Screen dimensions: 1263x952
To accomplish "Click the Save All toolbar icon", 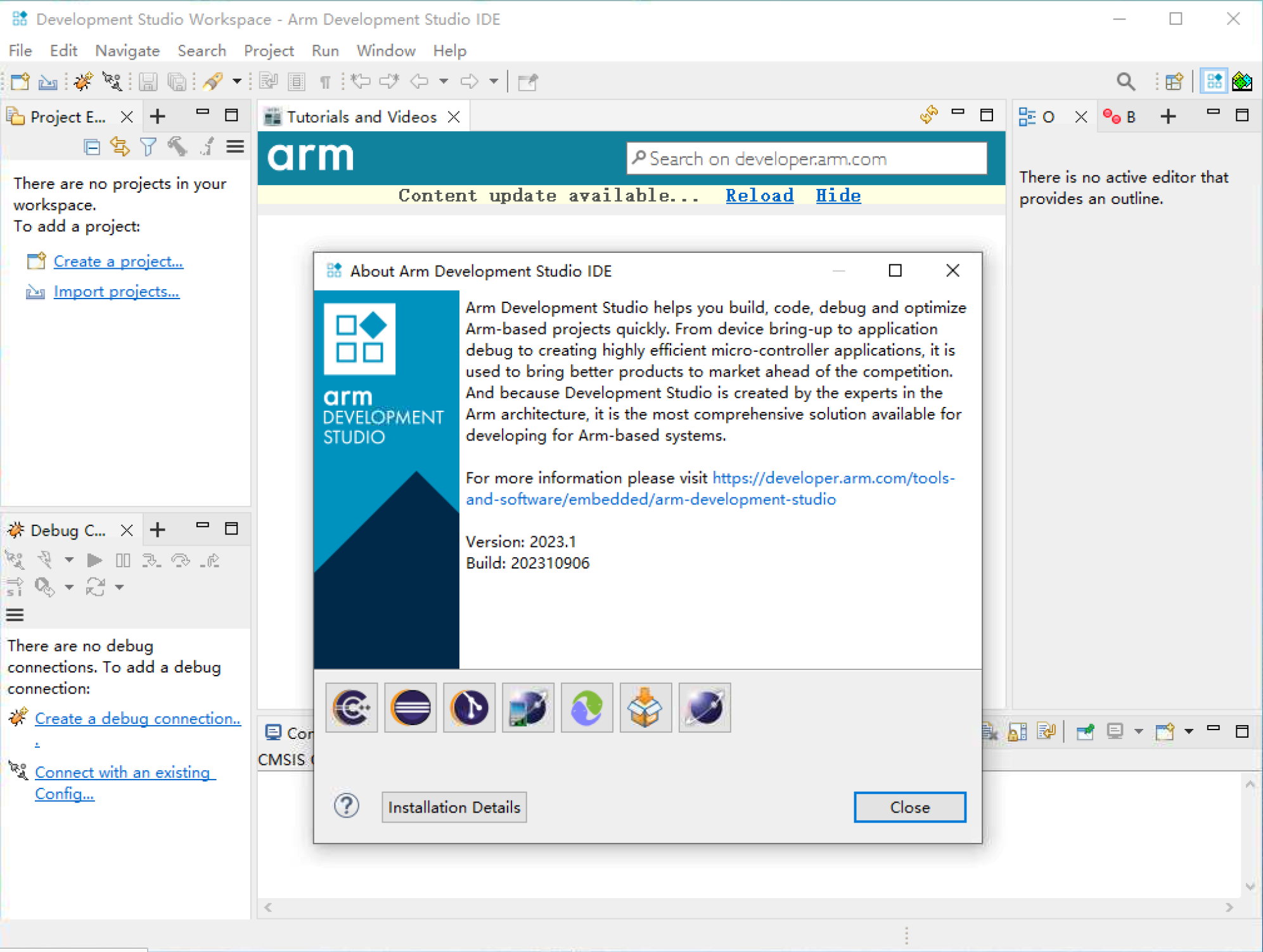I will coord(177,82).
